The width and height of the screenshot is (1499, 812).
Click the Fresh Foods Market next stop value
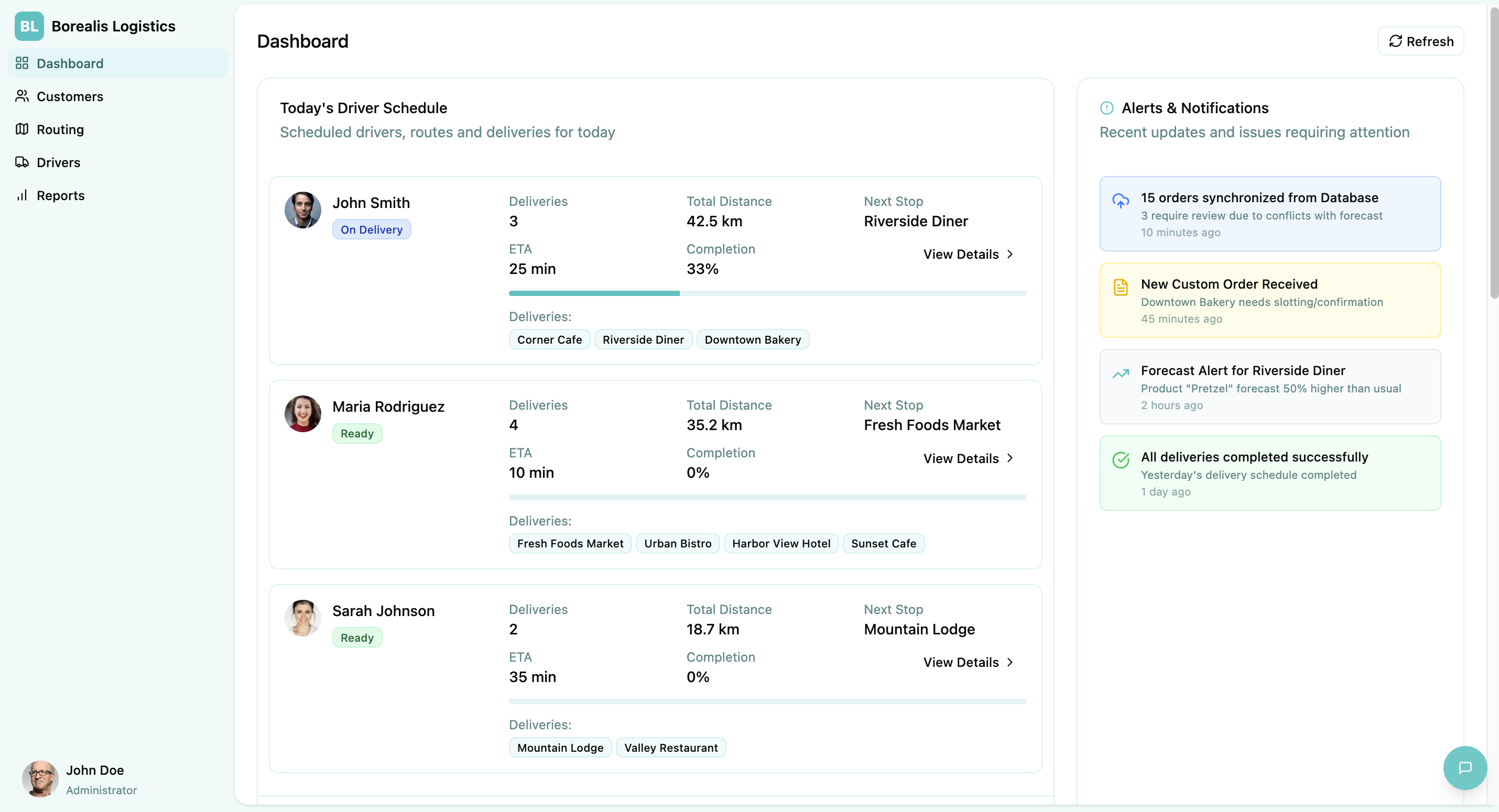coord(932,425)
